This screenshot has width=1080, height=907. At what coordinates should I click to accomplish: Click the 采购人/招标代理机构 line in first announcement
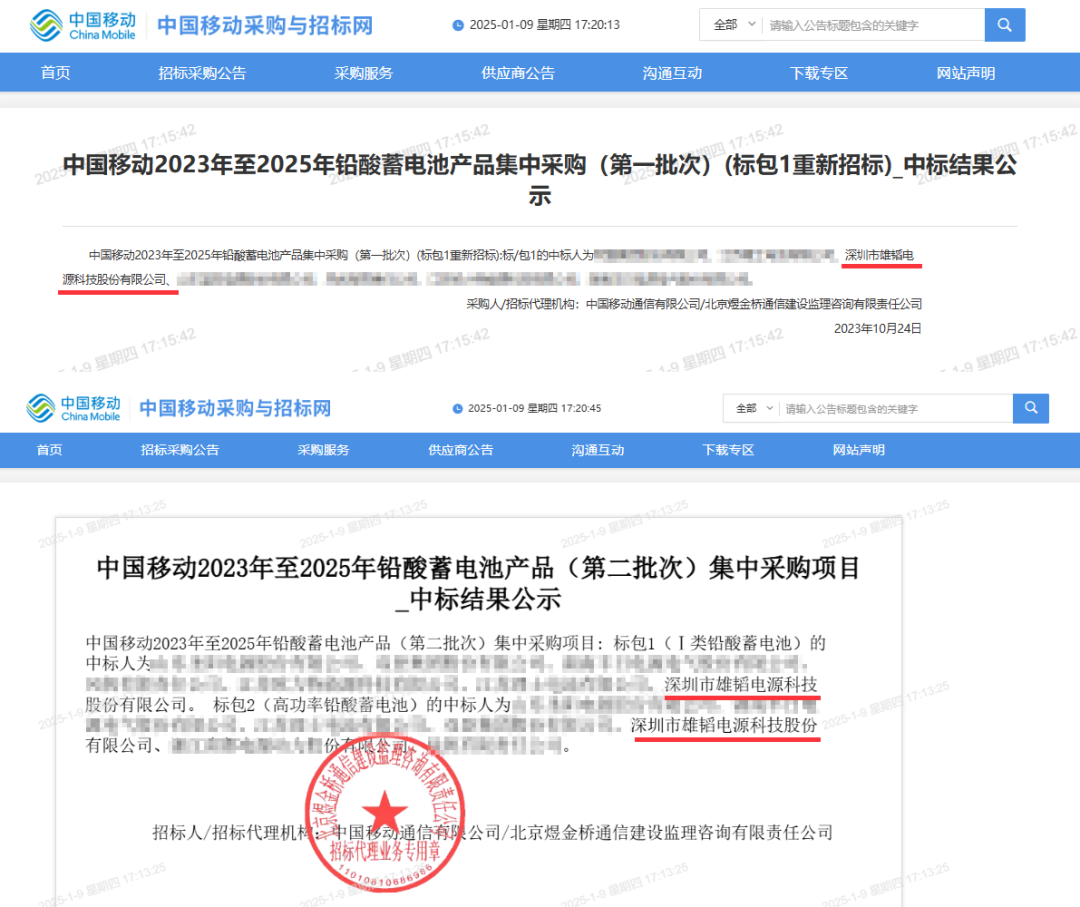694,304
